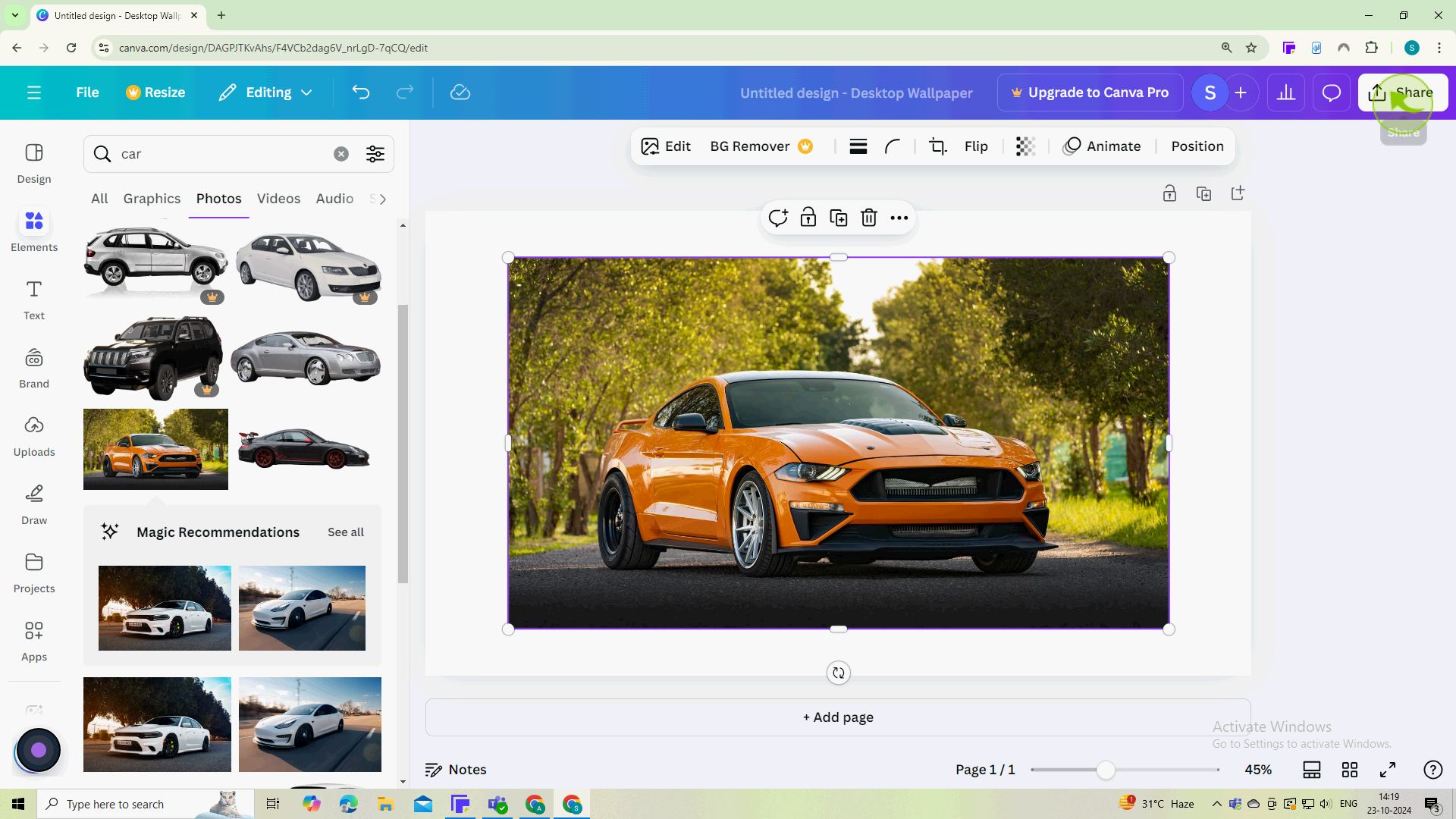Check cloud save status icon
Image resolution: width=1456 pixels, height=819 pixels.
tap(460, 93)
